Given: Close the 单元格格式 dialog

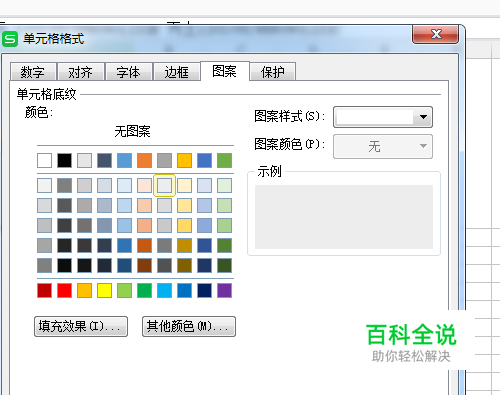Looking at the screenshot, I should [x=436, y=34].
